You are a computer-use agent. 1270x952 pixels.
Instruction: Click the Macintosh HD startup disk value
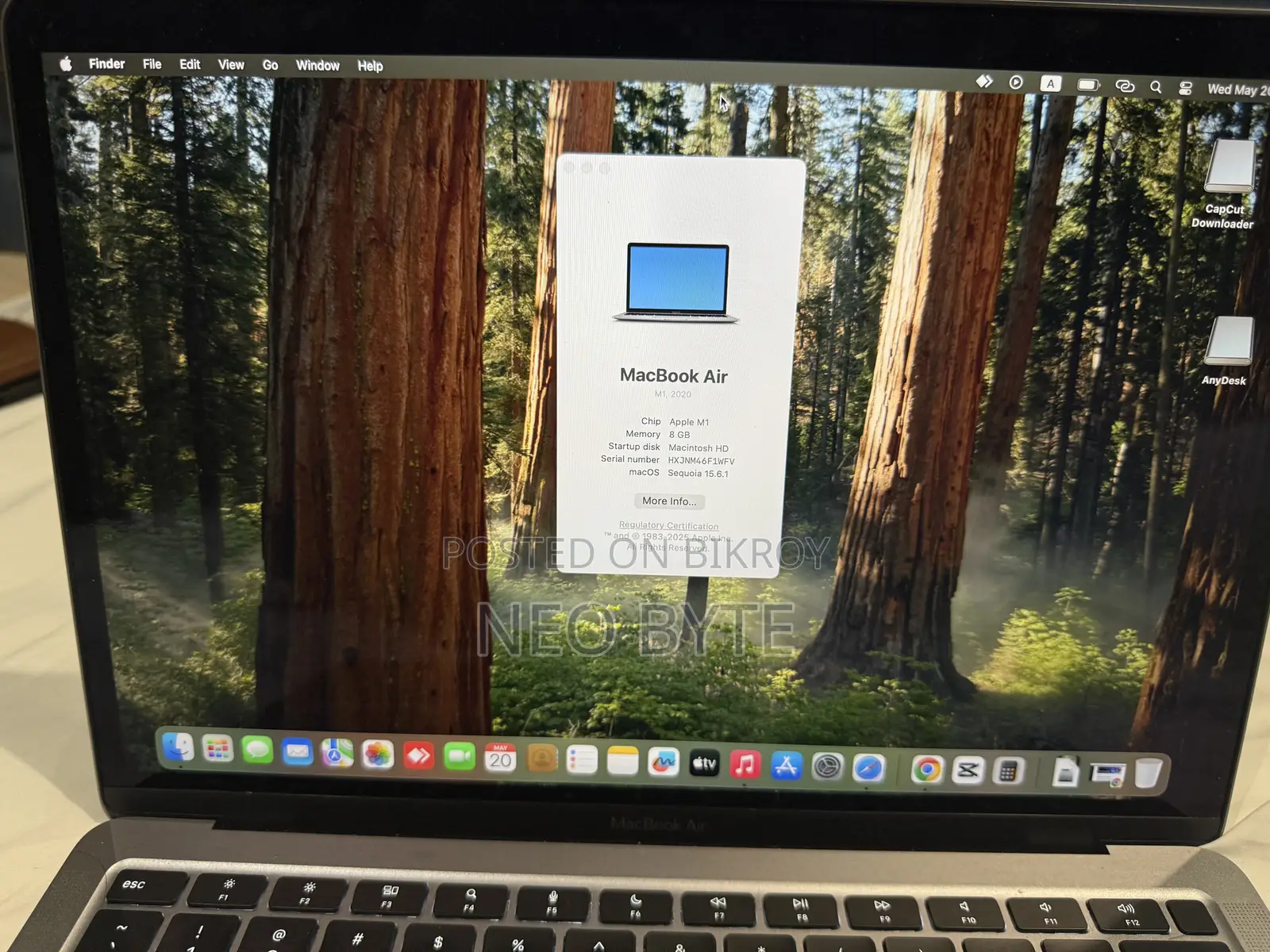[698, 448]
